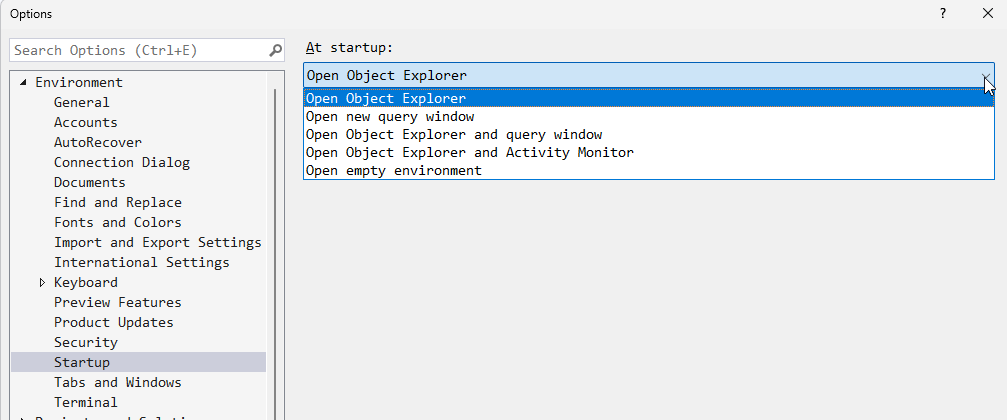Pick Open Object Explorer and Activity Monitor
This screenshot has height=420, width=1007.
(469, 153)
